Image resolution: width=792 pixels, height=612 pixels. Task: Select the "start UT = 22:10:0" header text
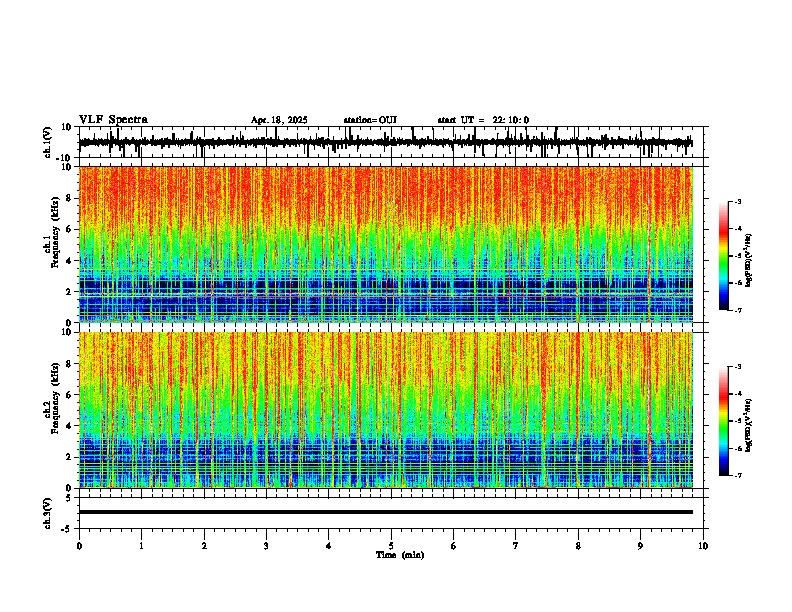click(x=483, y=120)
